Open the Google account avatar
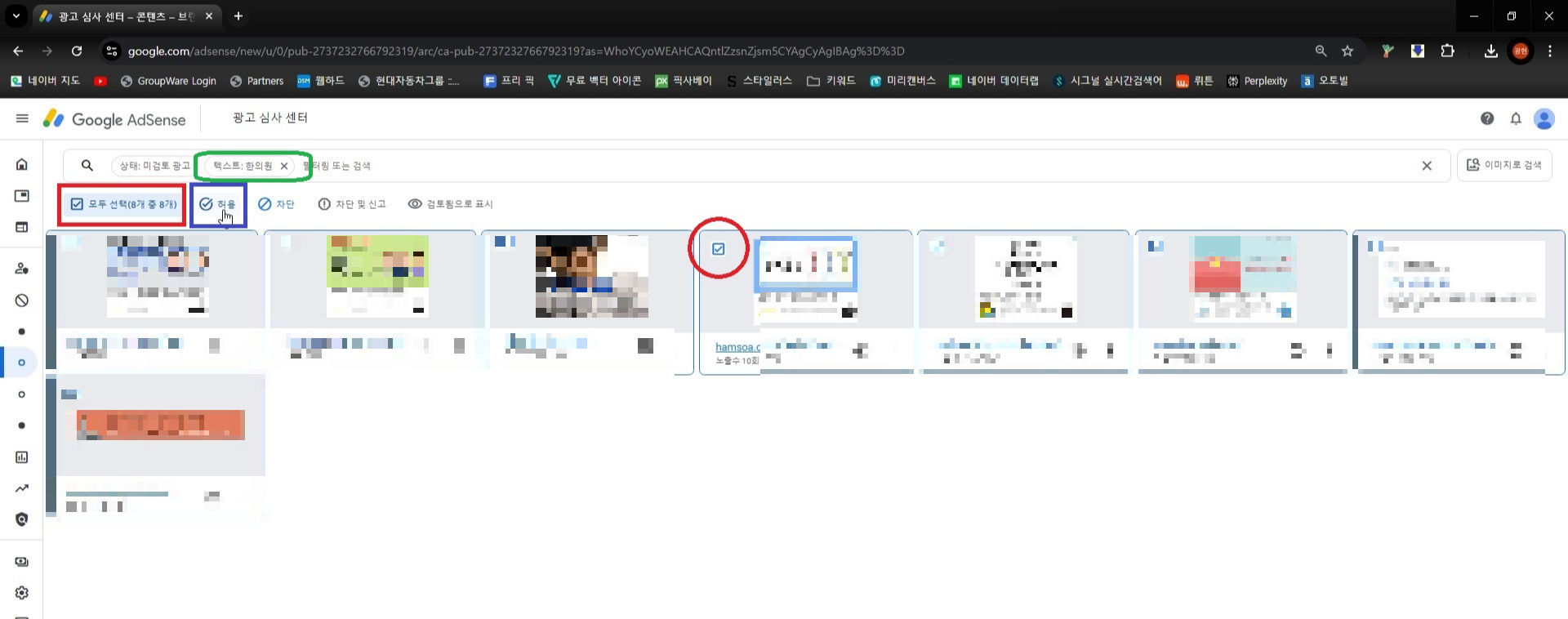The height and width of the screenshot is (619, 1568). 1544,119
